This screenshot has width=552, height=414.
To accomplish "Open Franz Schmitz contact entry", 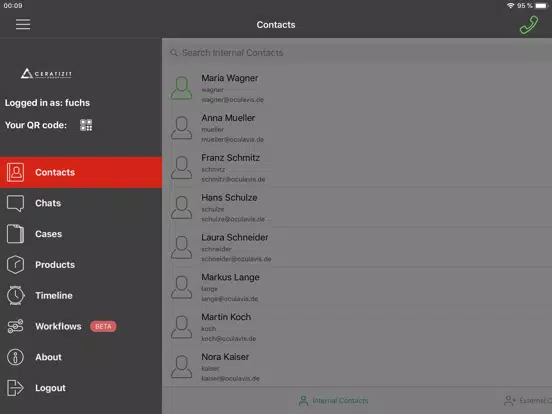I will (x=357, y=168).
